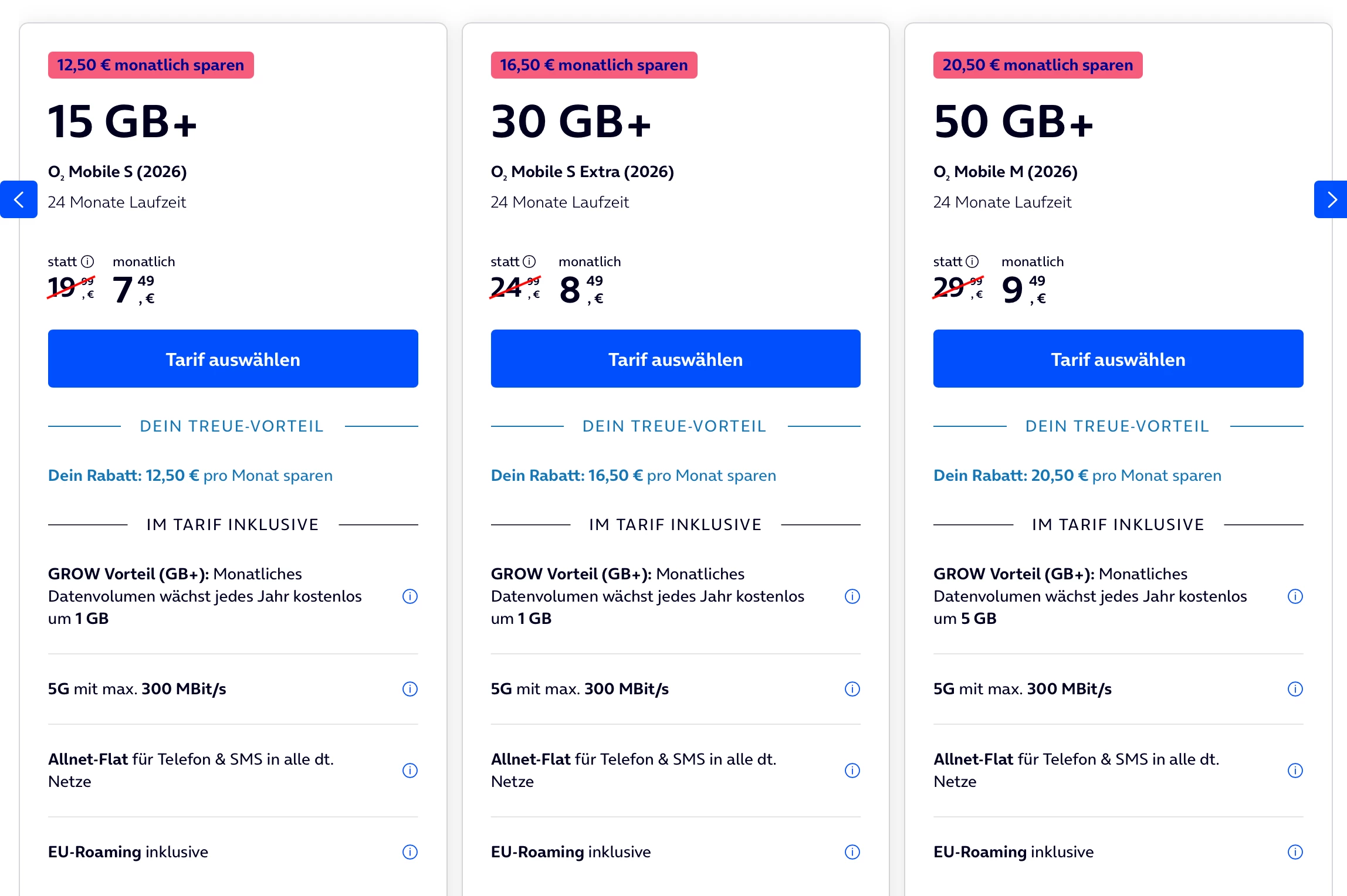This screenshot has height=896, width=1347.
Task: Open statt price info icon for Mobile S
Action: point(87,262)
